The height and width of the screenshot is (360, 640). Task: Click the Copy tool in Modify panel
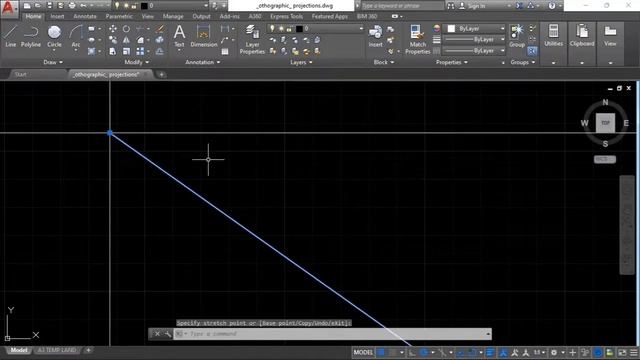(113, 40)
